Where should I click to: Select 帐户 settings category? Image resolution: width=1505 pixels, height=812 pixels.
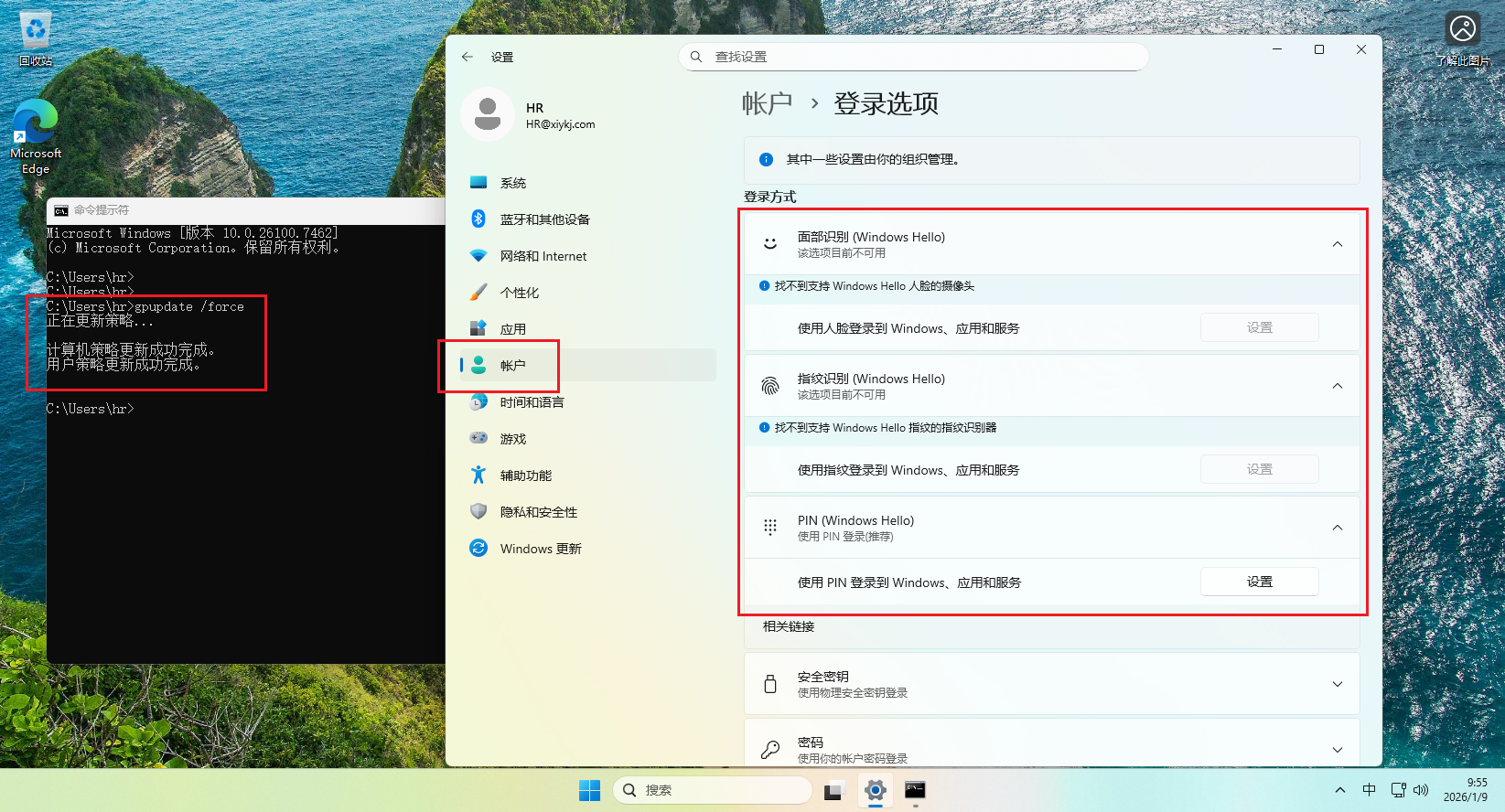click(x=586, y=366)
